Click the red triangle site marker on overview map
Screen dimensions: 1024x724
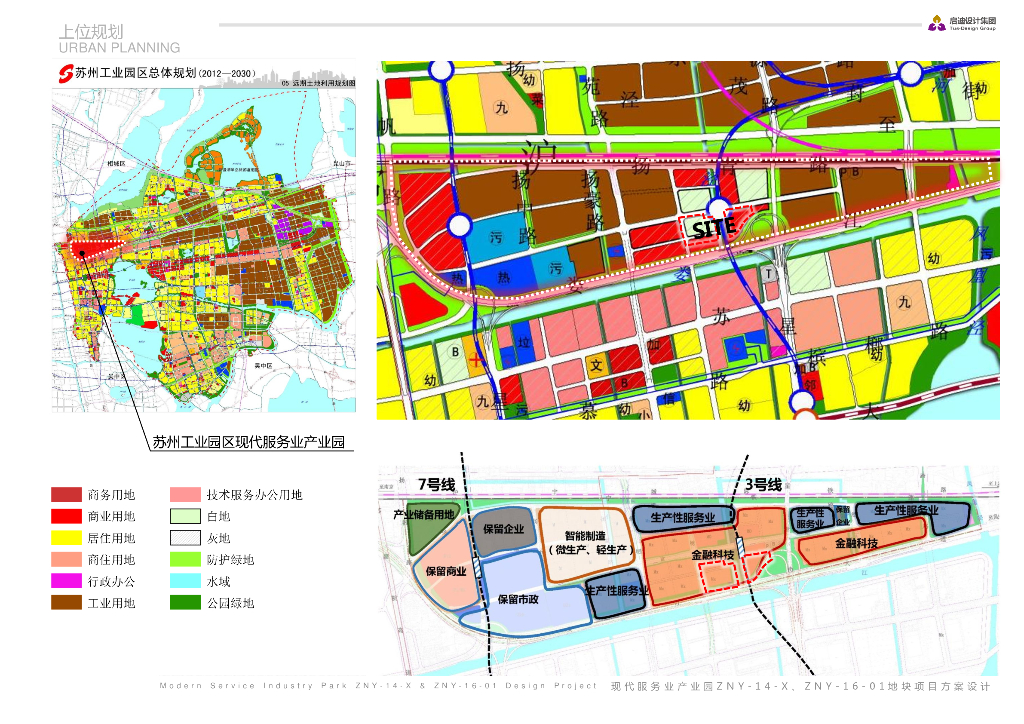coord(94,249)
